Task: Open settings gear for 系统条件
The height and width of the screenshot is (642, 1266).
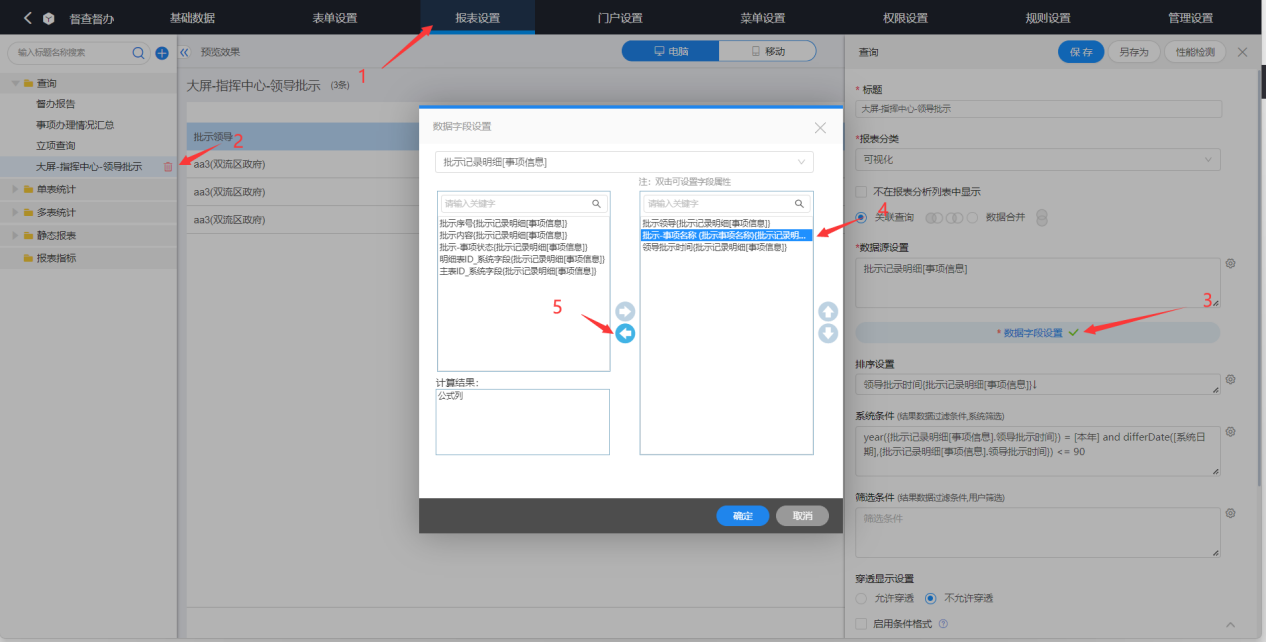Action: point(1231,432)
